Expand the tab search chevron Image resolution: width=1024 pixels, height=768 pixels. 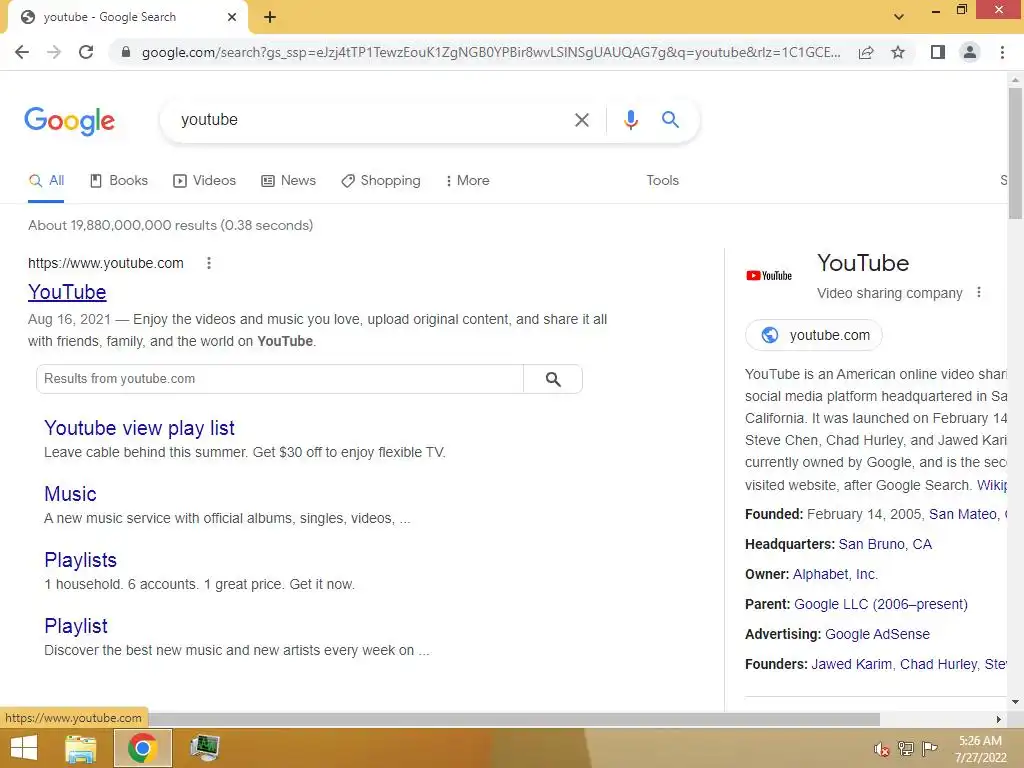(x=899, y=17)
